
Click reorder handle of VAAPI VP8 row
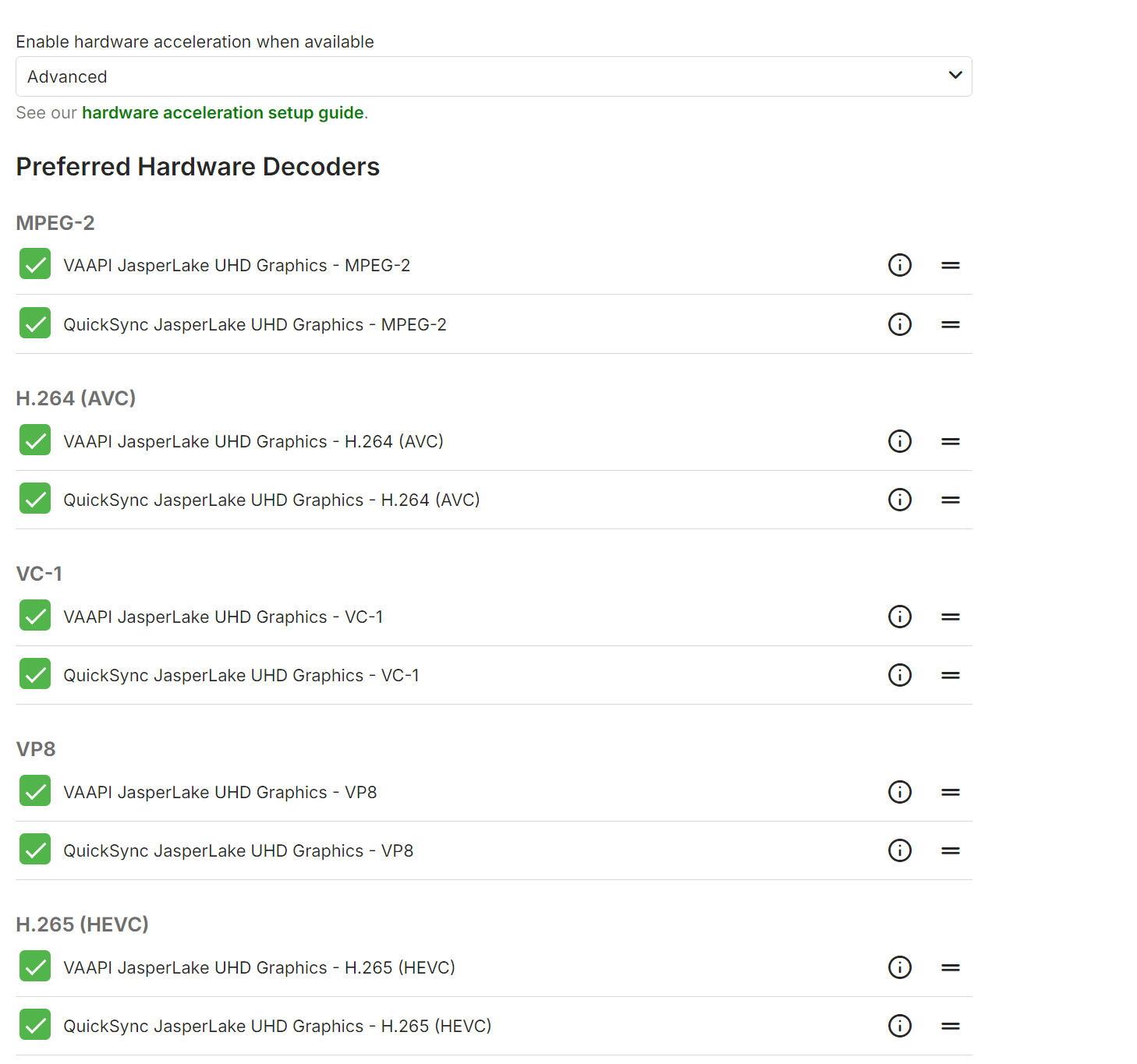pyautogui.click(x=951, y=792)
